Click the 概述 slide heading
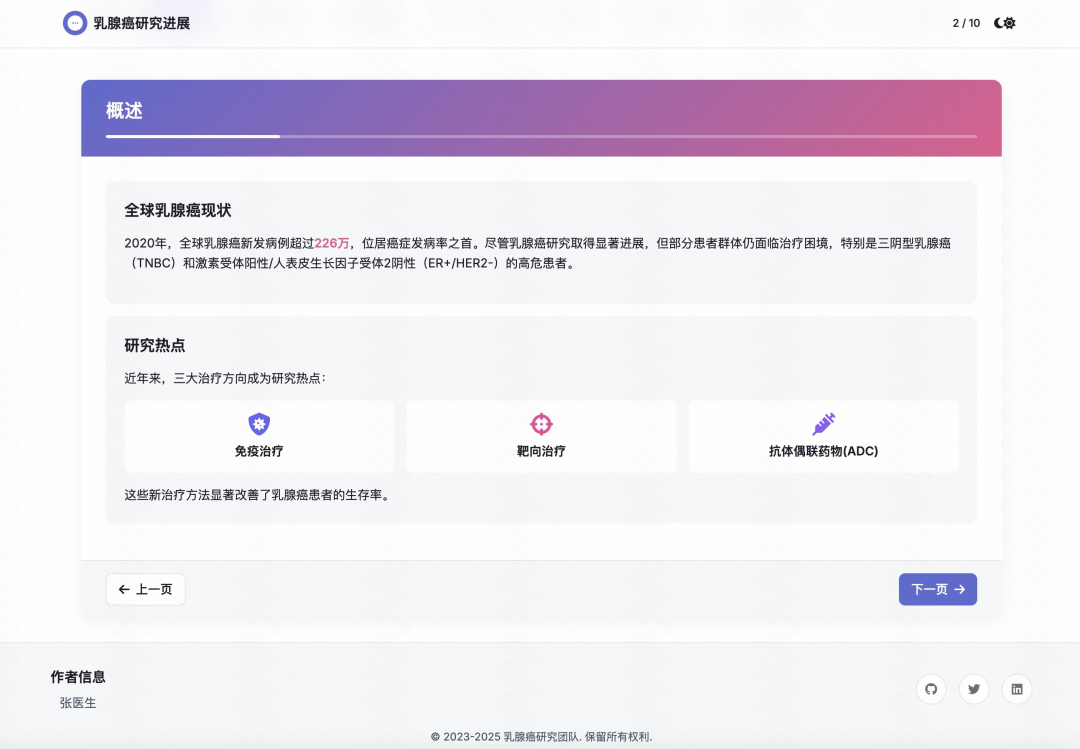1080x749 pixels. 124,111
